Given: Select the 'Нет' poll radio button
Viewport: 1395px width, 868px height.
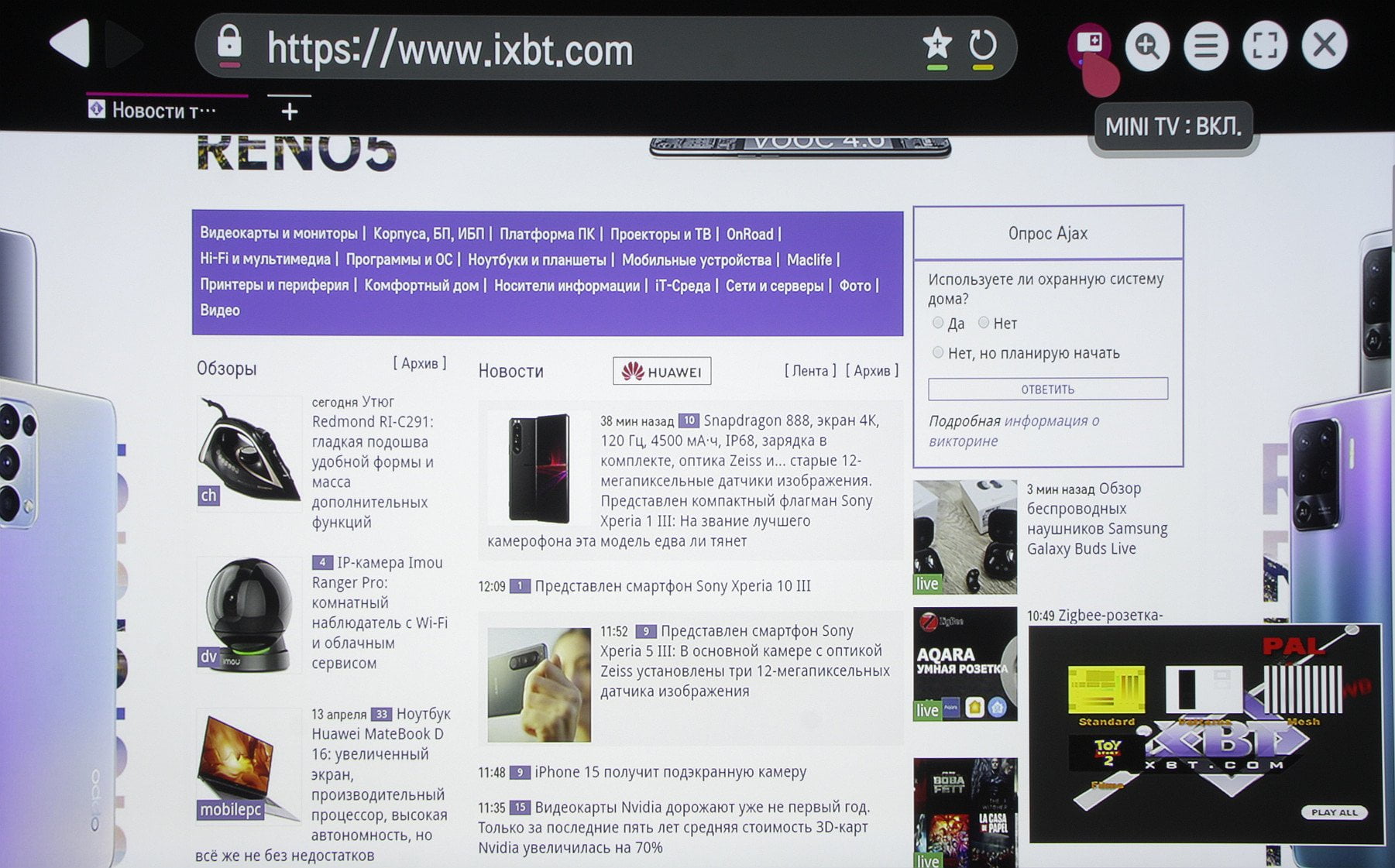Looking at the screenshot, I should click(984, 322).
